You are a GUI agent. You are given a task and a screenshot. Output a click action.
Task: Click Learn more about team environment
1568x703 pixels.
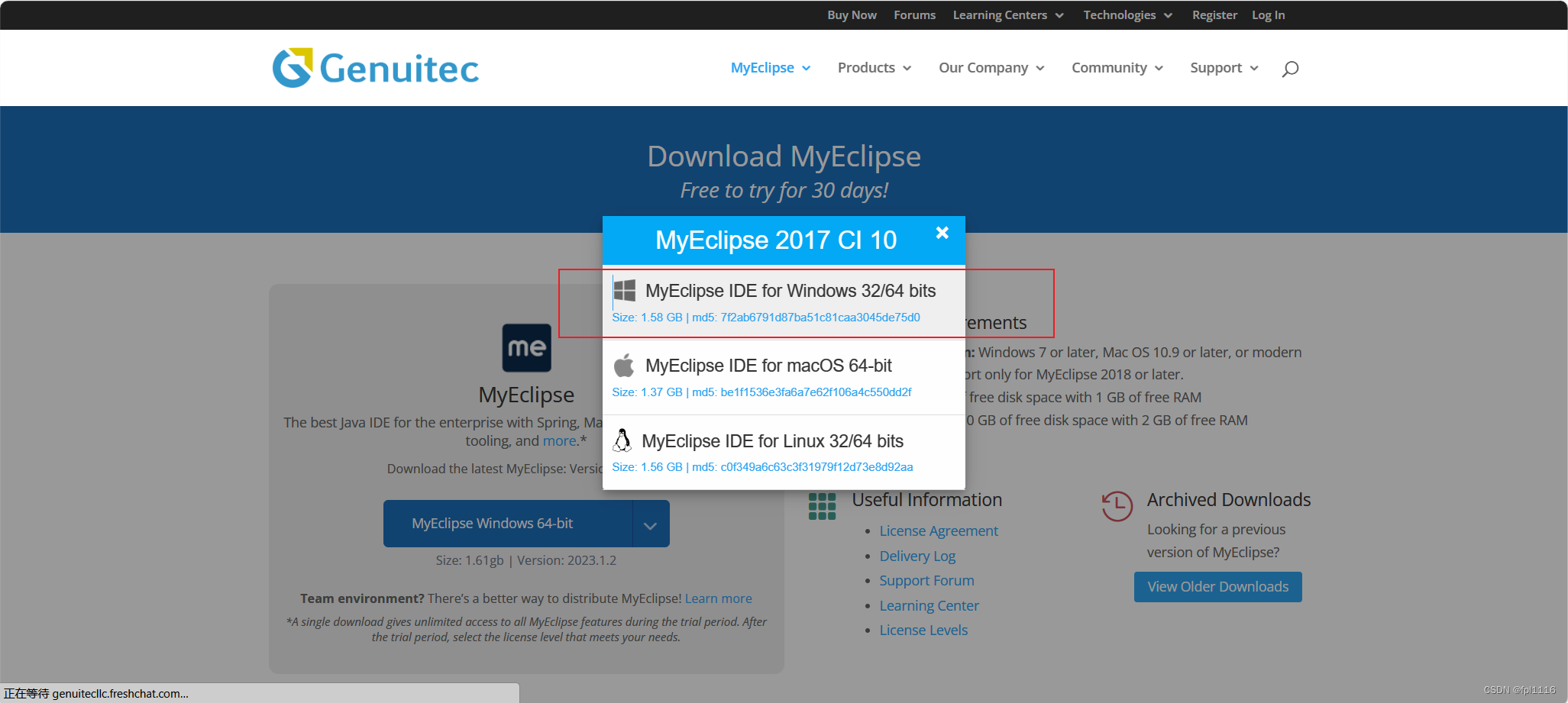[717, 598]
